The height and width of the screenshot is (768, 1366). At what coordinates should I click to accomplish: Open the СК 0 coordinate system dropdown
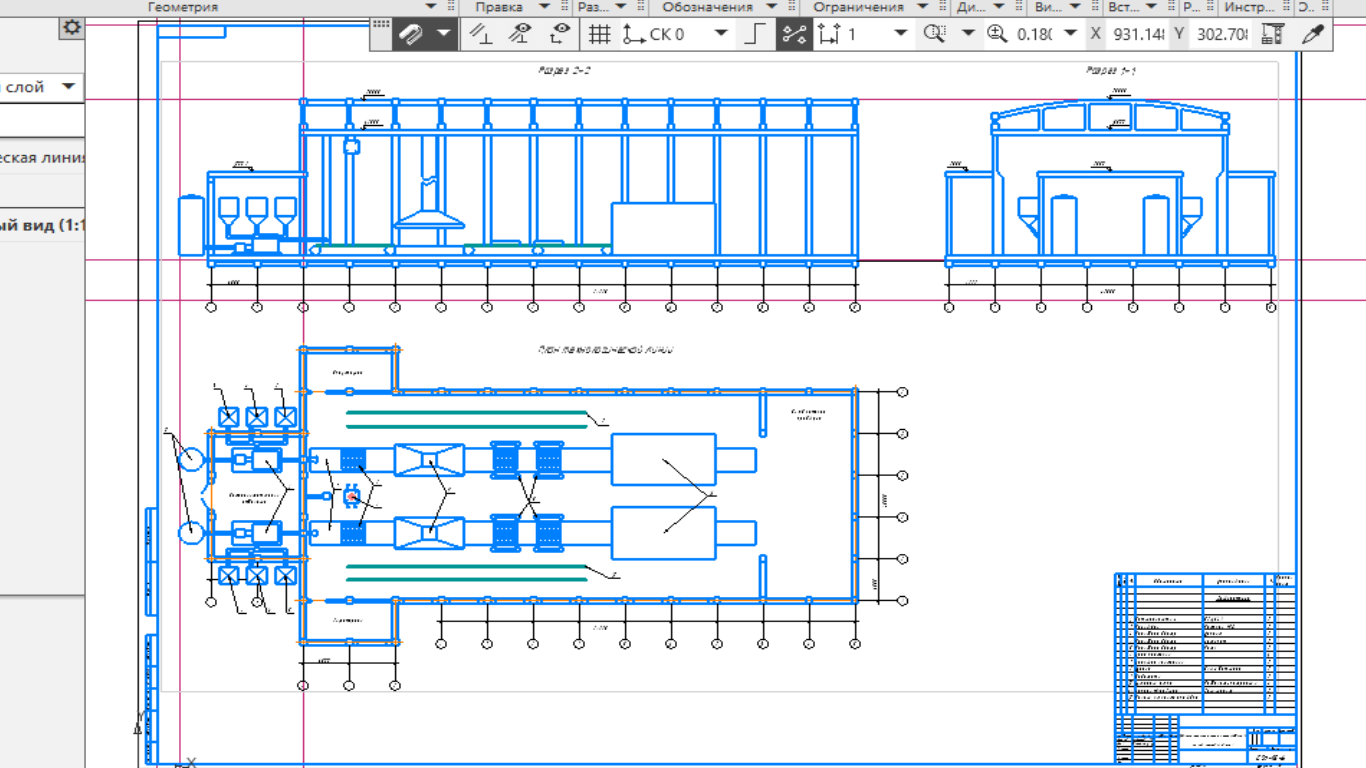click(721, 34)
